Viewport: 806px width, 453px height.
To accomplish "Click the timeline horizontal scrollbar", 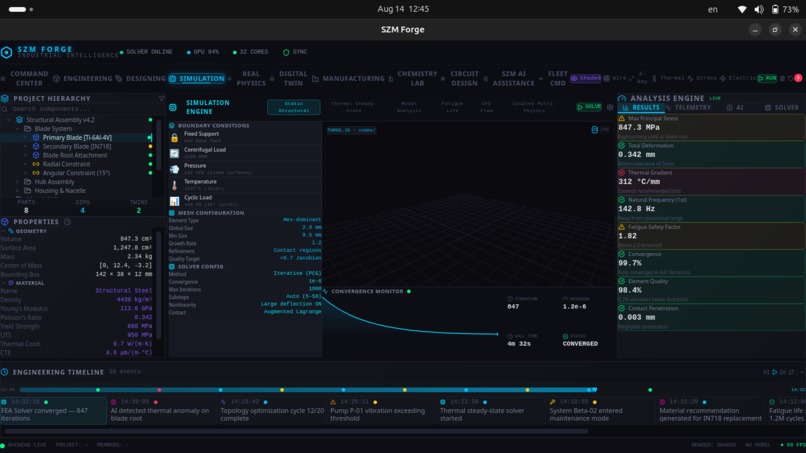I will pyautogui.click(x=296, y=431).
